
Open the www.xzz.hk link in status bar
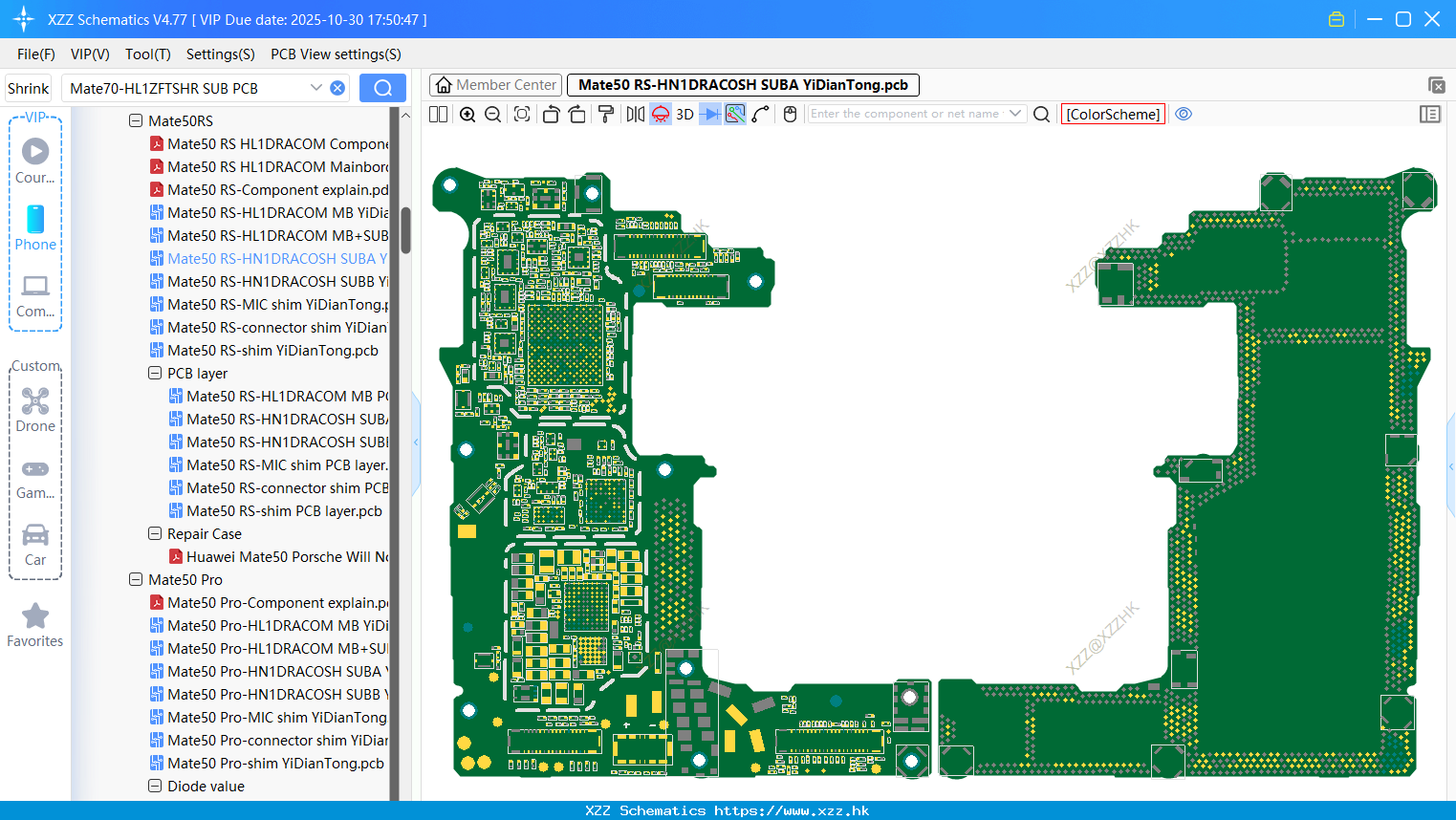click(792, 810)
